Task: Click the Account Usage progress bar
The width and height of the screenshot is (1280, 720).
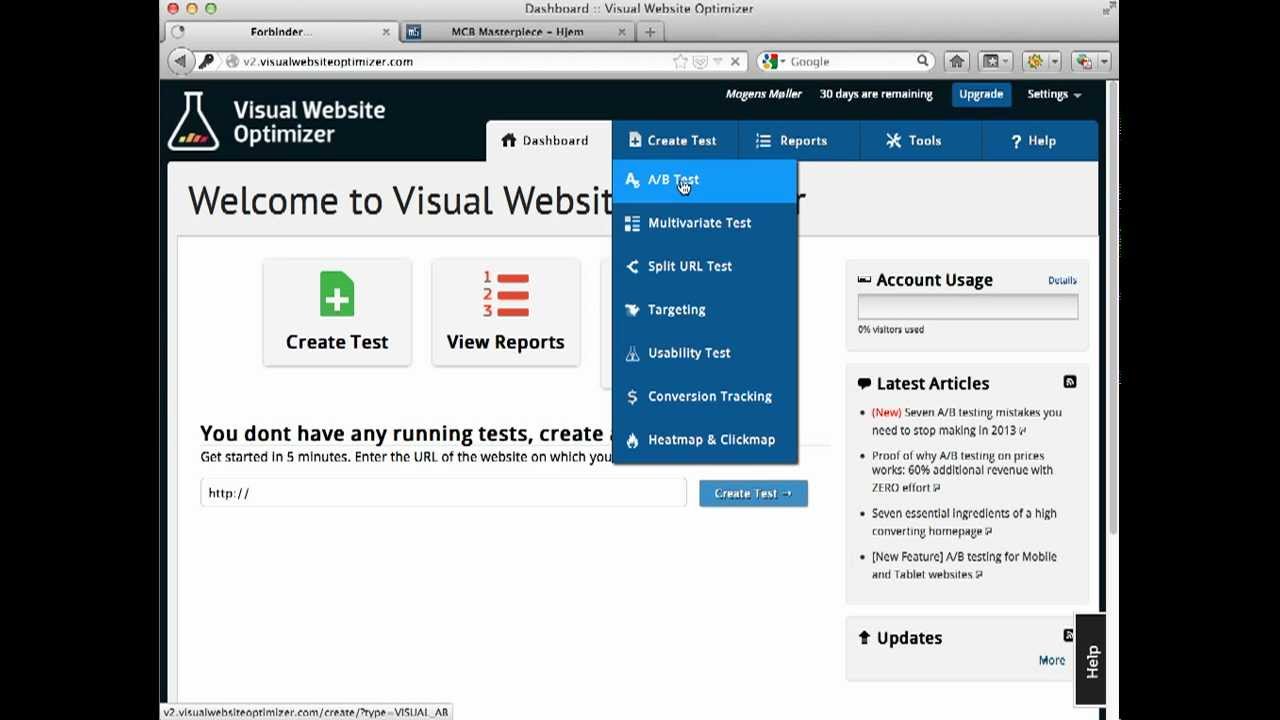Action: point(967,307)
